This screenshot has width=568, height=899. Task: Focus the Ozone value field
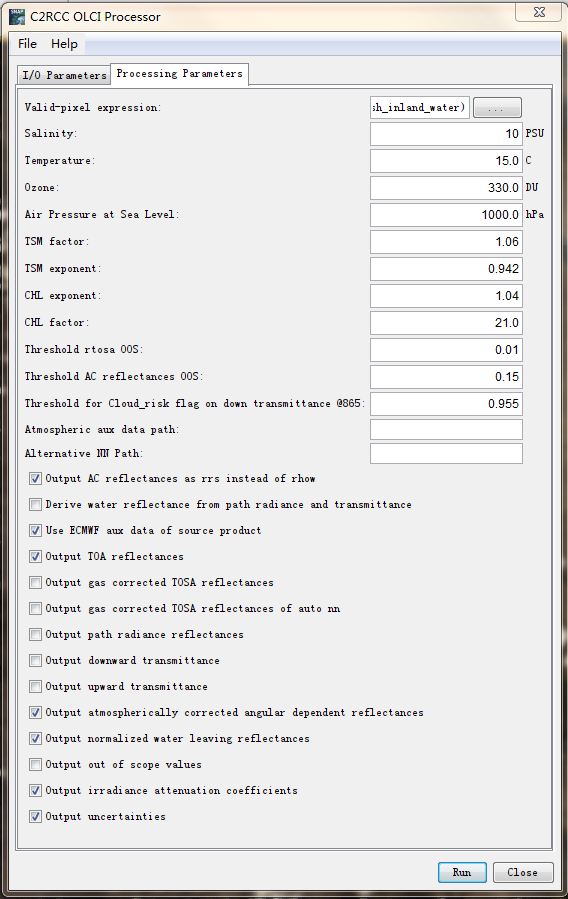click(x=446, y=187)
